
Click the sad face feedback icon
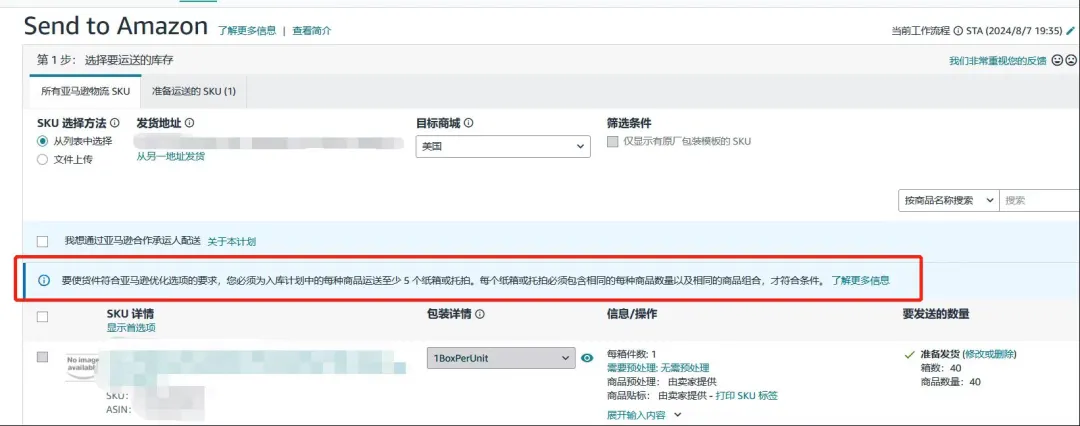click(x=1071, y=61)
